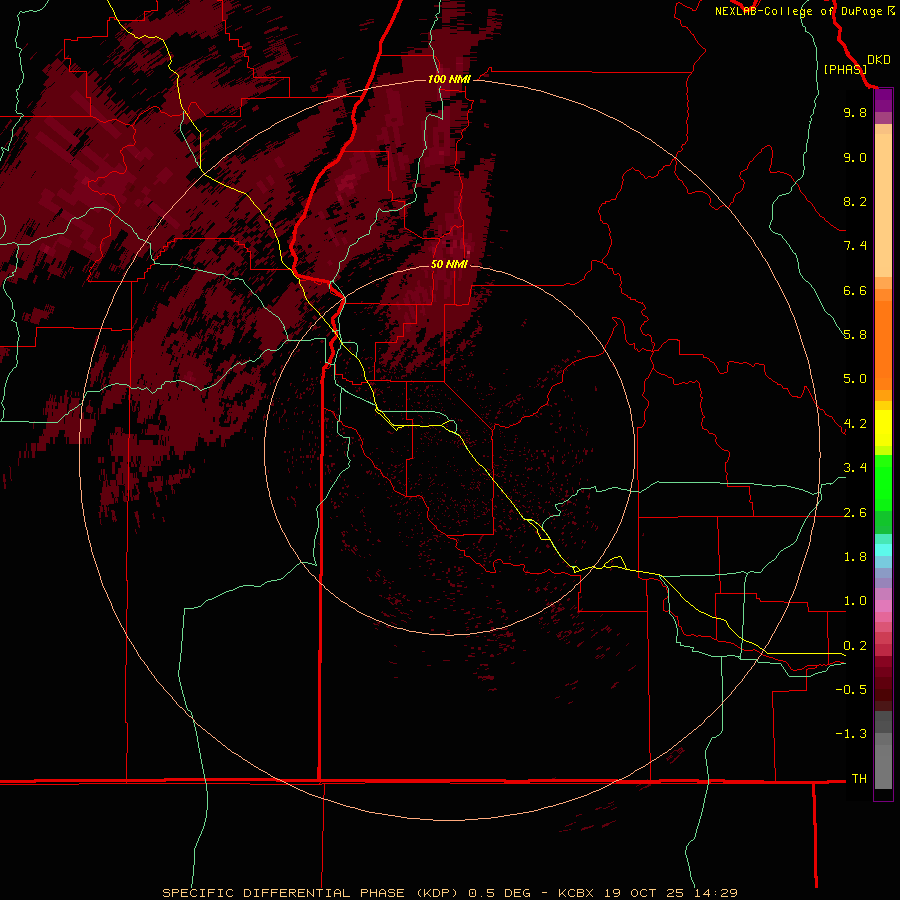This screenshot has width=900, height=900.
Task: Click the bright green band of color bar
Action: [x=883, y=482]
